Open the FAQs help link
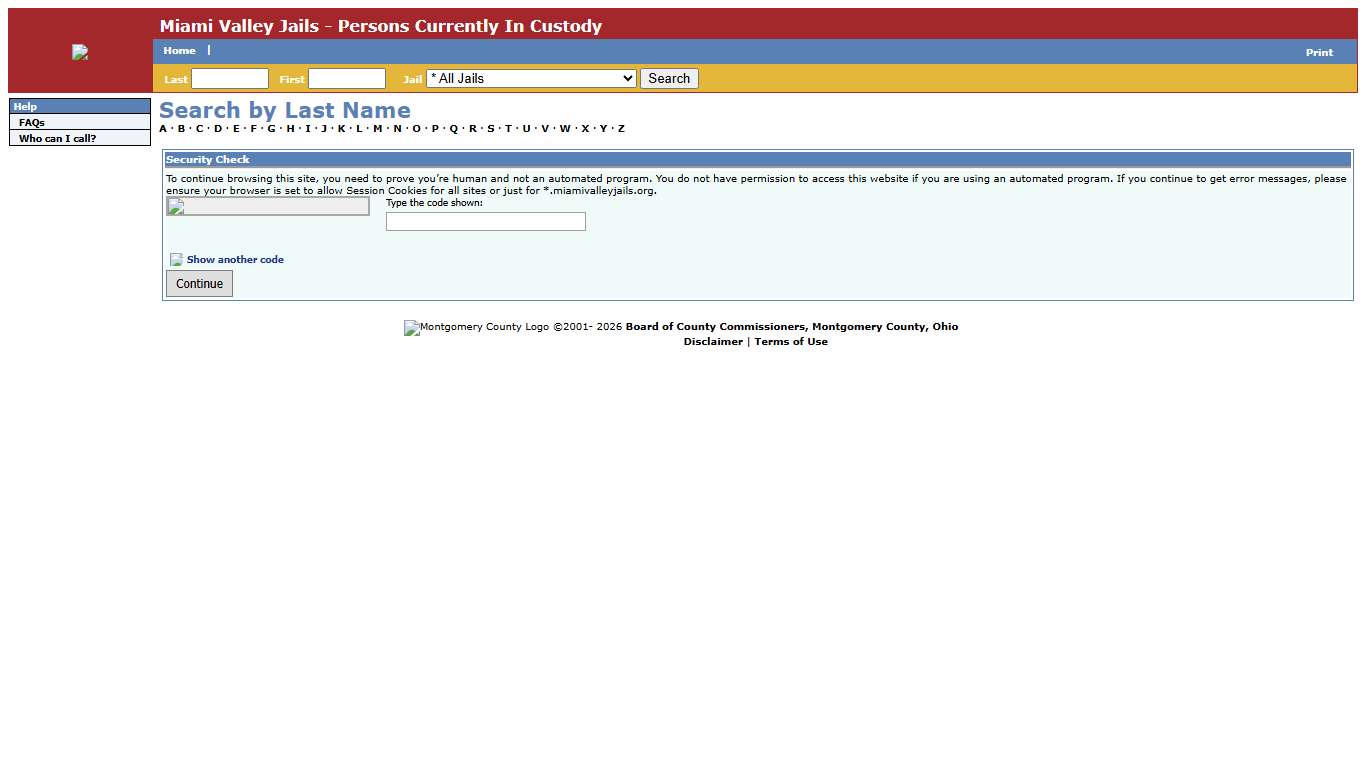Screen dimensions: 1366x768 [32, 123]
